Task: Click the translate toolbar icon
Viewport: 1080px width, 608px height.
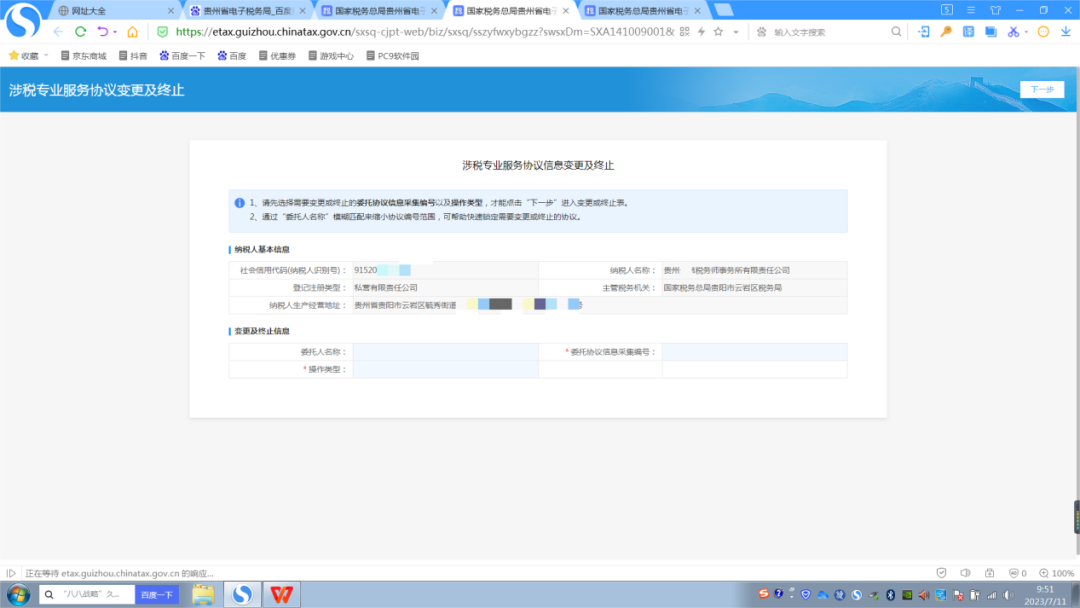Action: pyautogui.click(x=968, y=32)
